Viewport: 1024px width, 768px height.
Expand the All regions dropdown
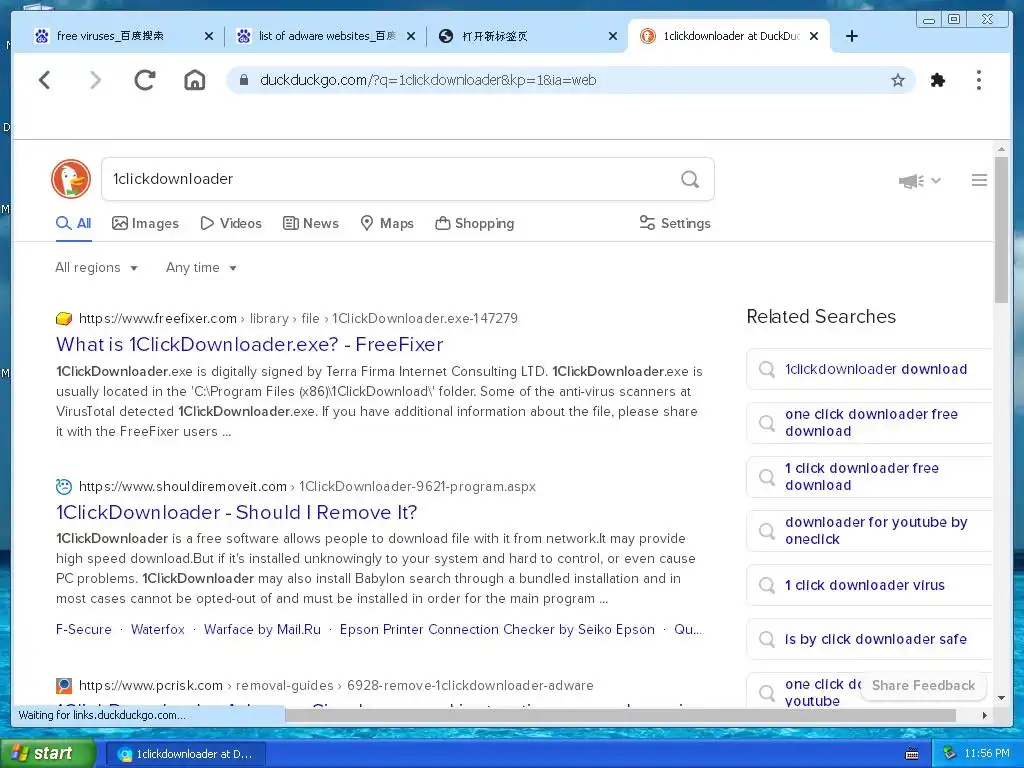click(x=97, y=268)
